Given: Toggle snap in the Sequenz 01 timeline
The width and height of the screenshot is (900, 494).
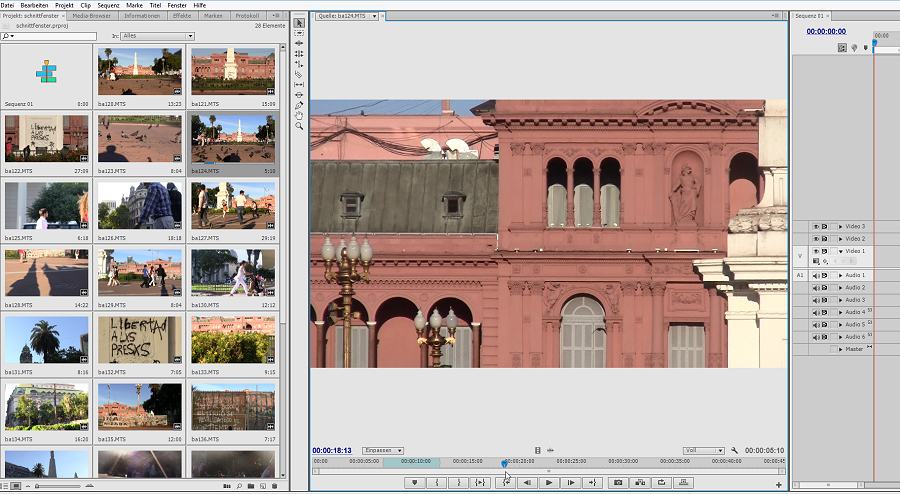Looking at the screenshot, I should coord(842,48).
